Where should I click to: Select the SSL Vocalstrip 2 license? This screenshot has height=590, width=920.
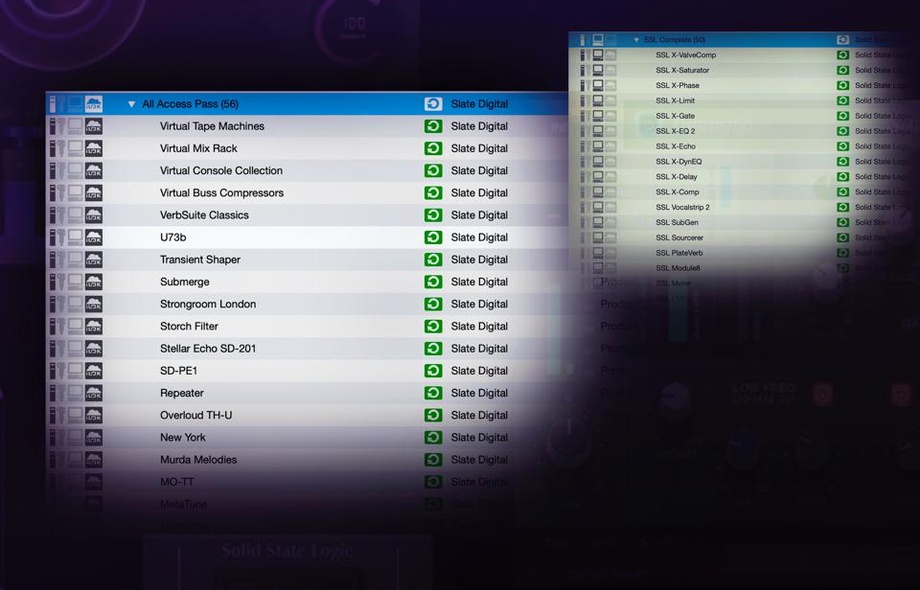(682, 208)
